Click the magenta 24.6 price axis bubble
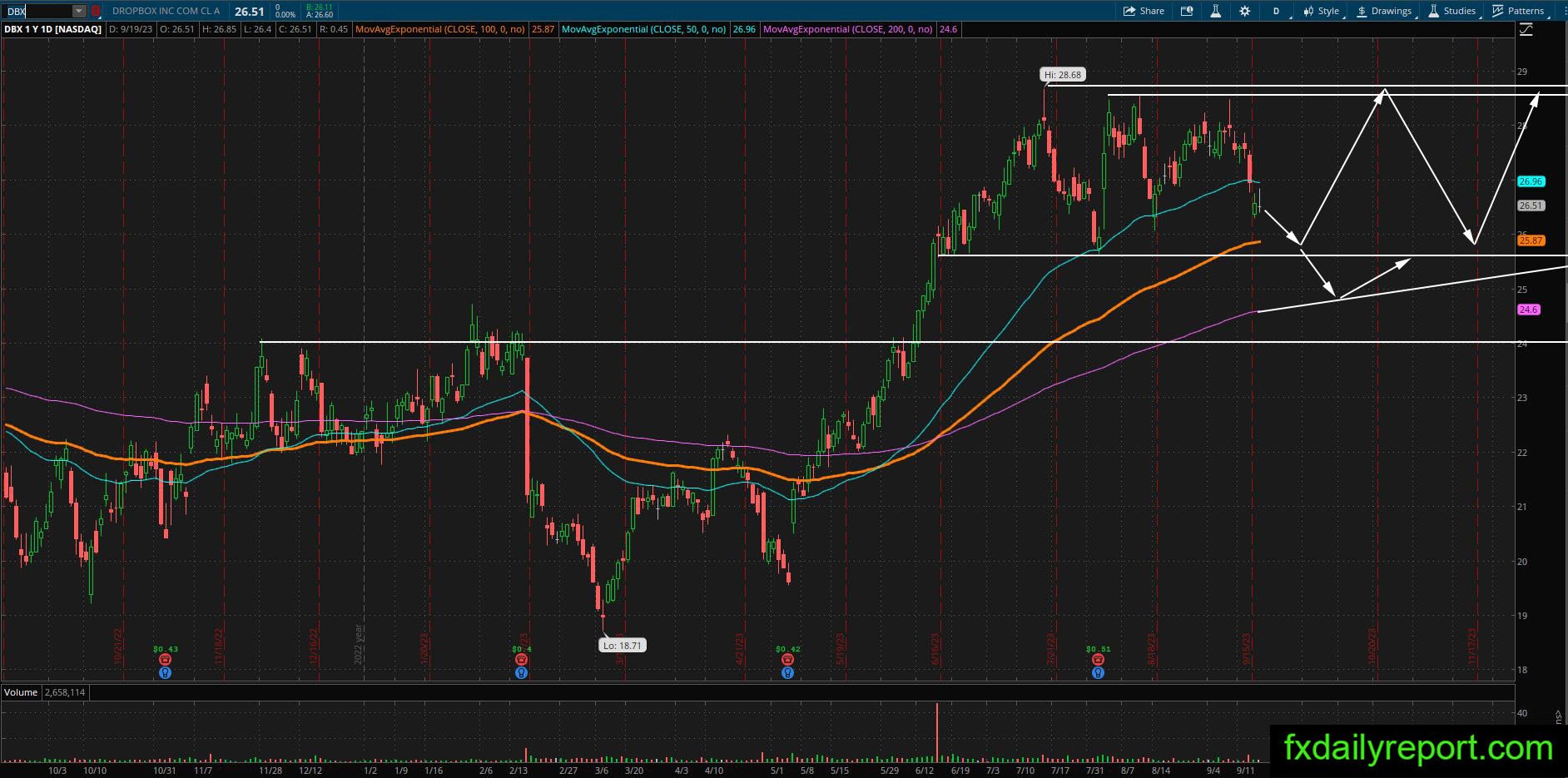Image resolution: width=1568 pixels, height=778 pixels. [1529, 310]
